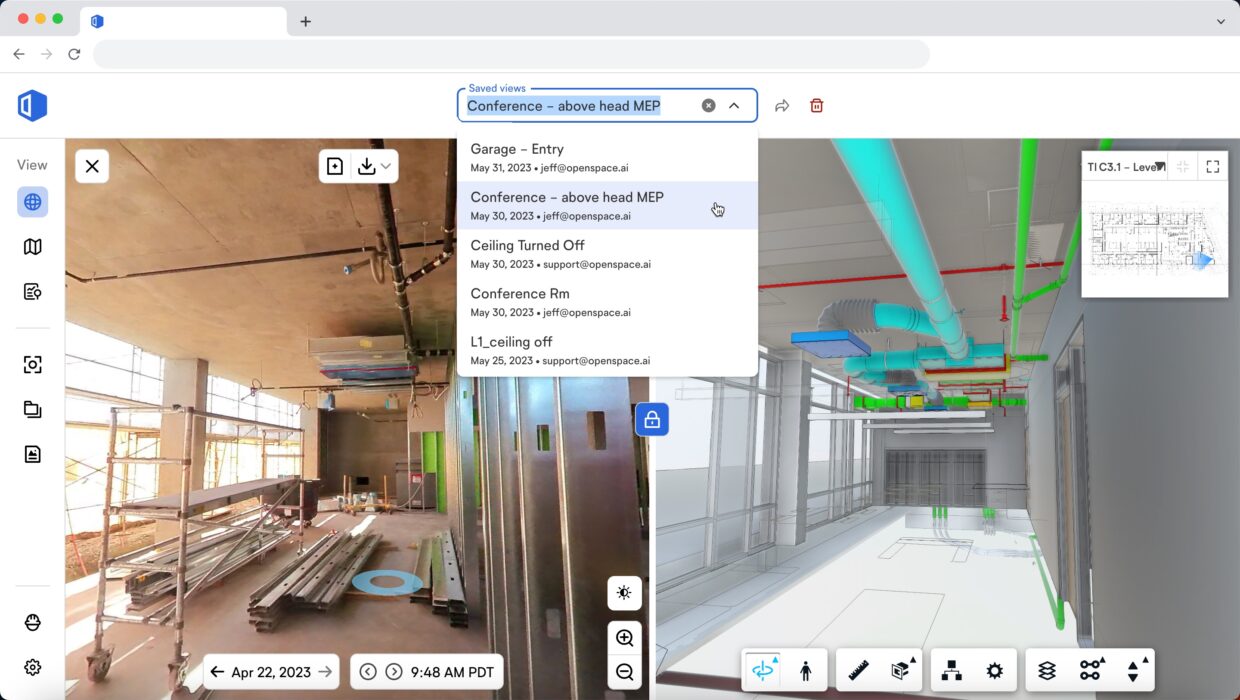
Task: Toggle the brightness sun control
Action: [624, 592]
